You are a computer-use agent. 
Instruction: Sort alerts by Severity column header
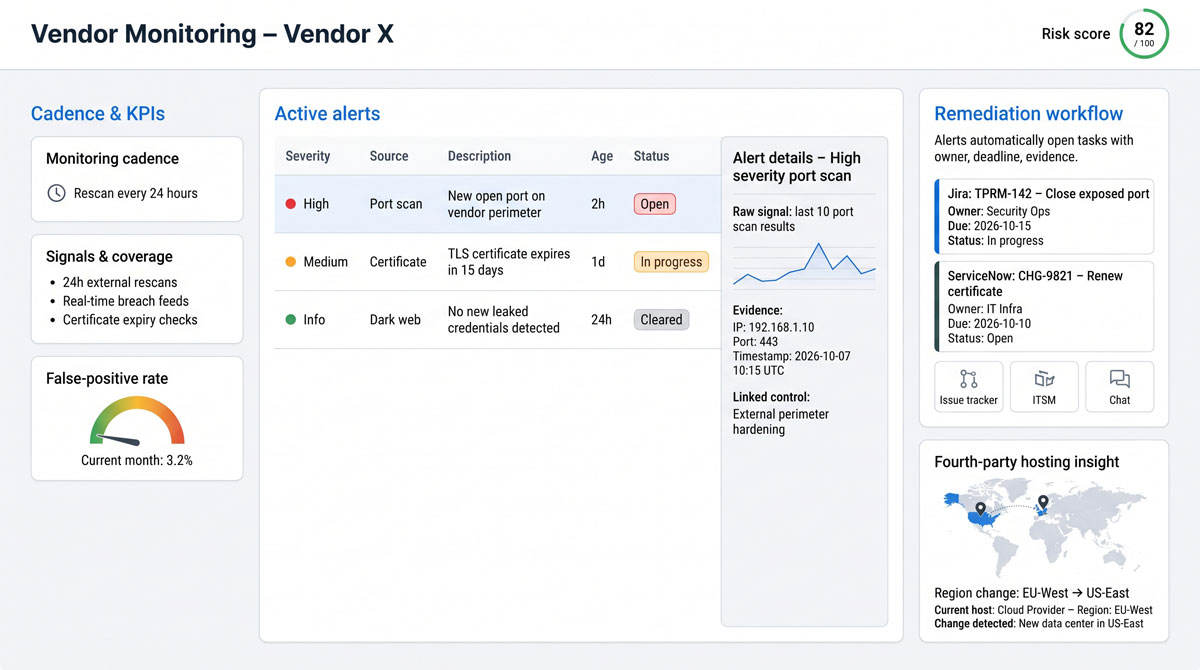pos(308,156)
